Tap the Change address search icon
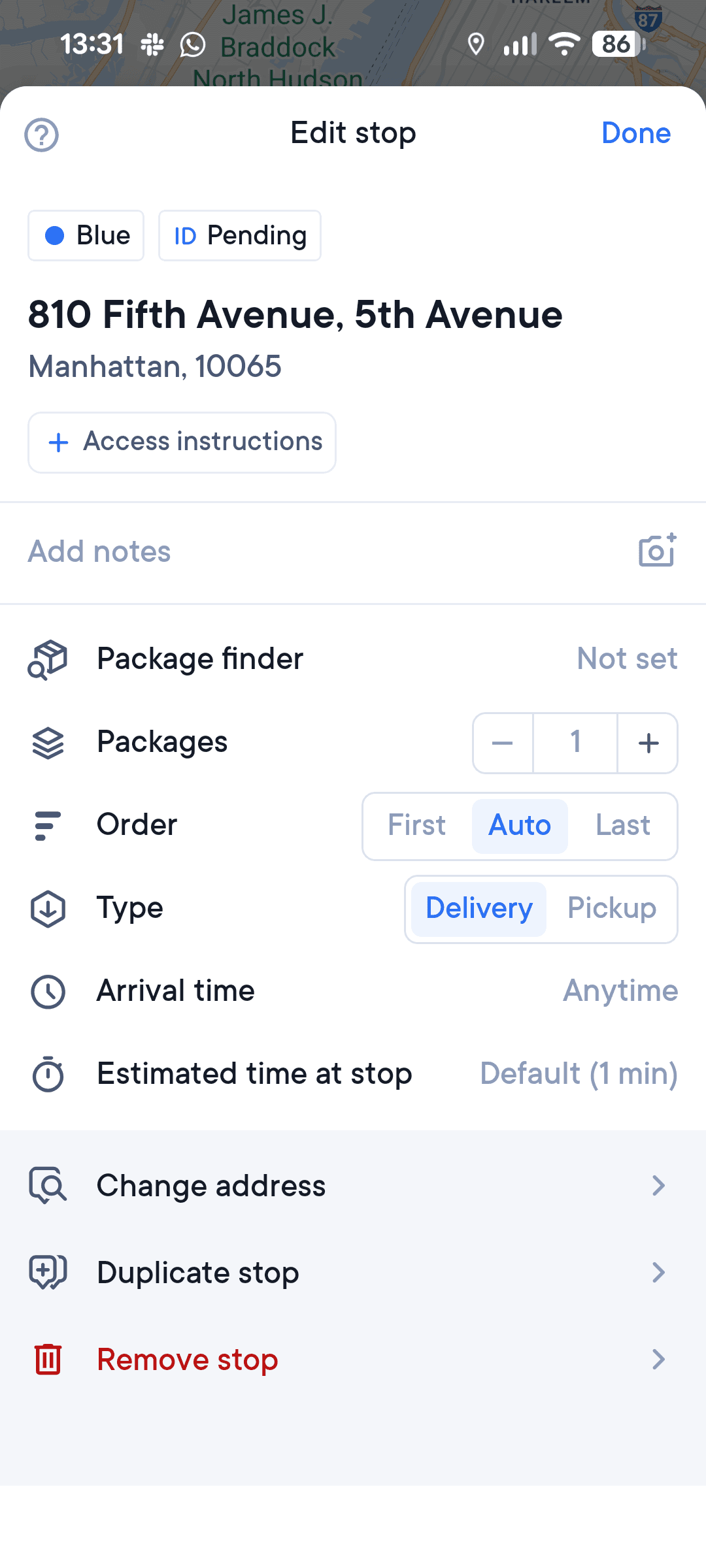 pos(48,1185)
